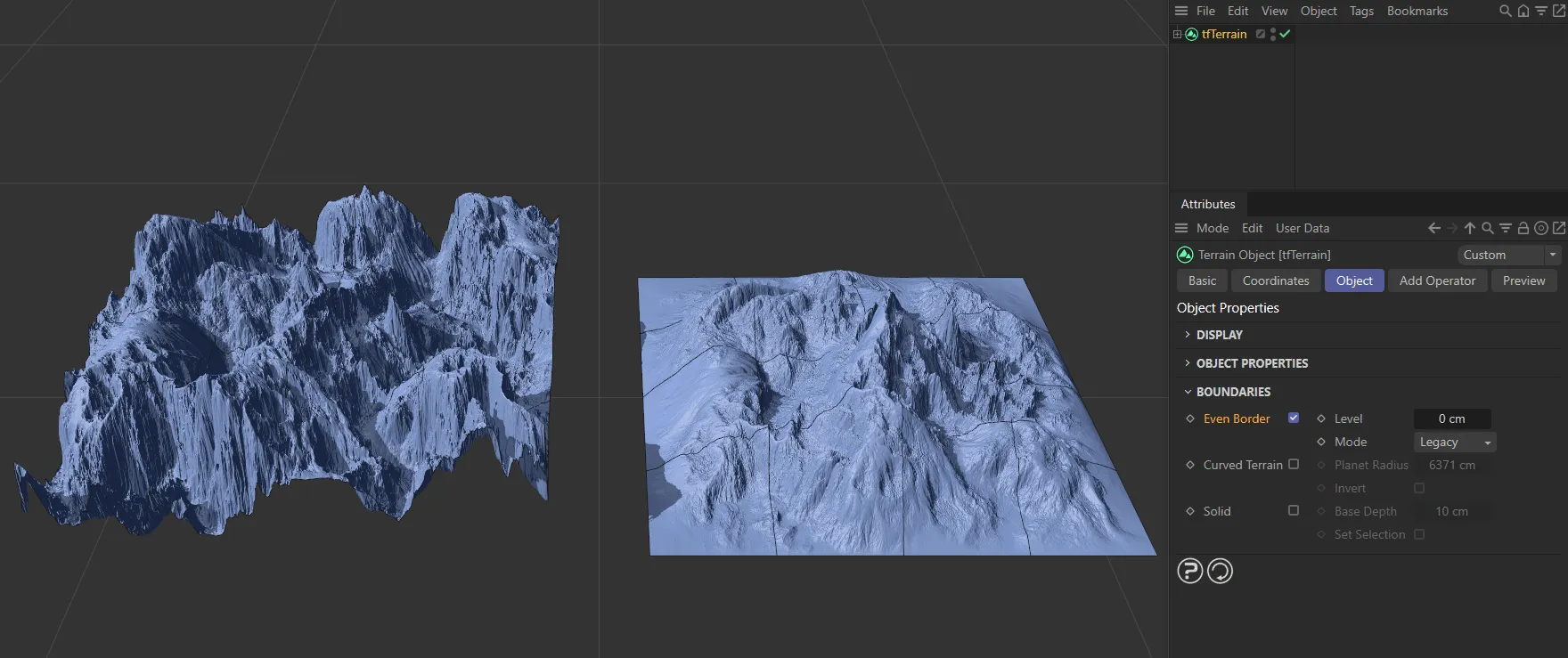The width and height of the screenshot is (1568, 658).
Task: Open the User Data menu
Action: click(x=1303, y=228)
